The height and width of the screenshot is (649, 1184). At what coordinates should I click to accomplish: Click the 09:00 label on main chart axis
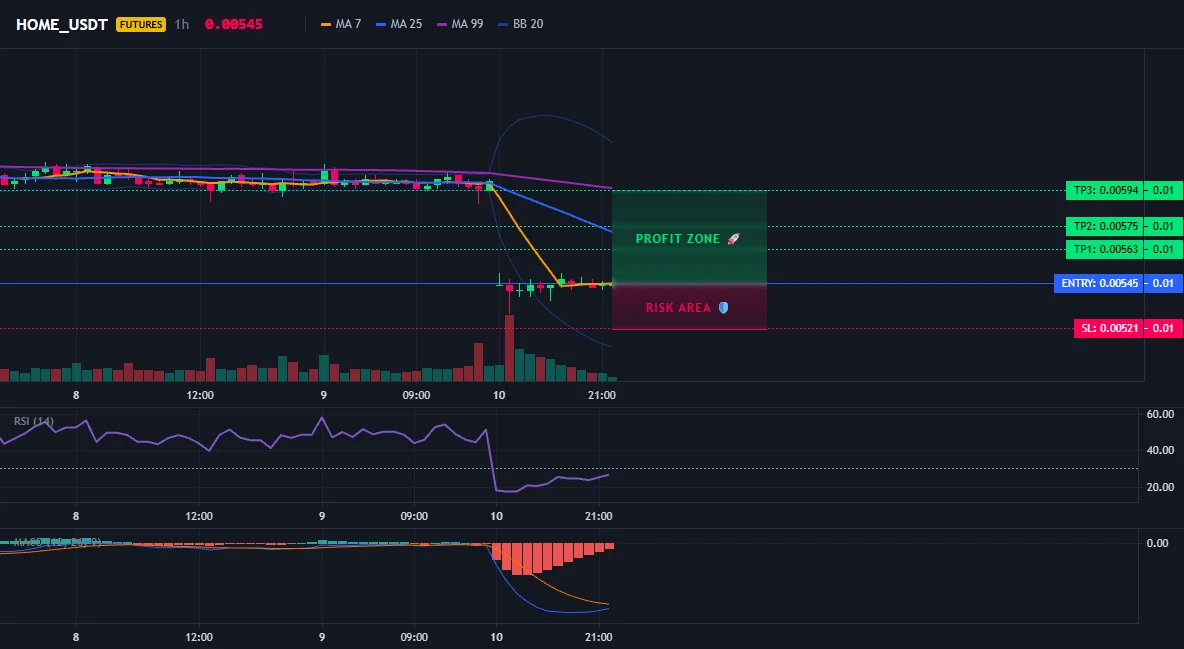click(416, 395)
